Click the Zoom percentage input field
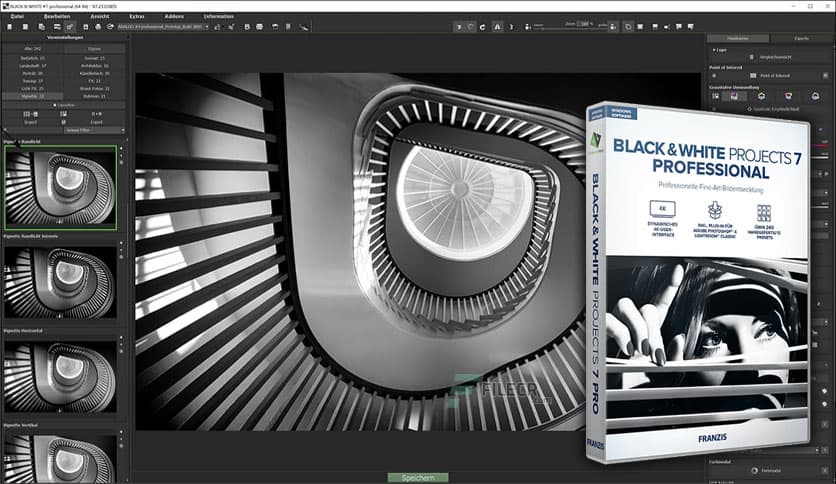 (584, 24)
